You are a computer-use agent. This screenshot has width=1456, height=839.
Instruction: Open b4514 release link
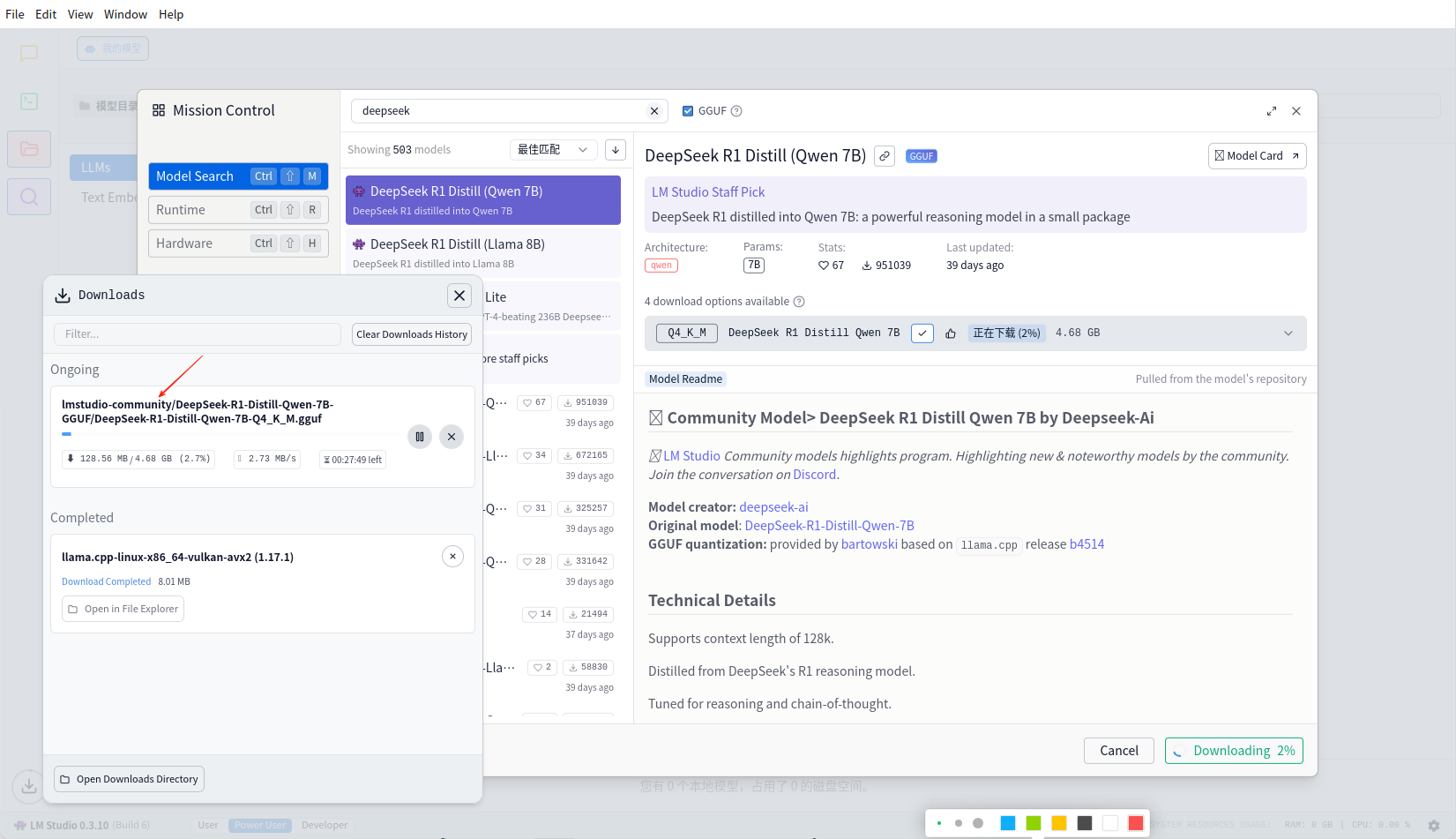click(x=1086, y=544)
